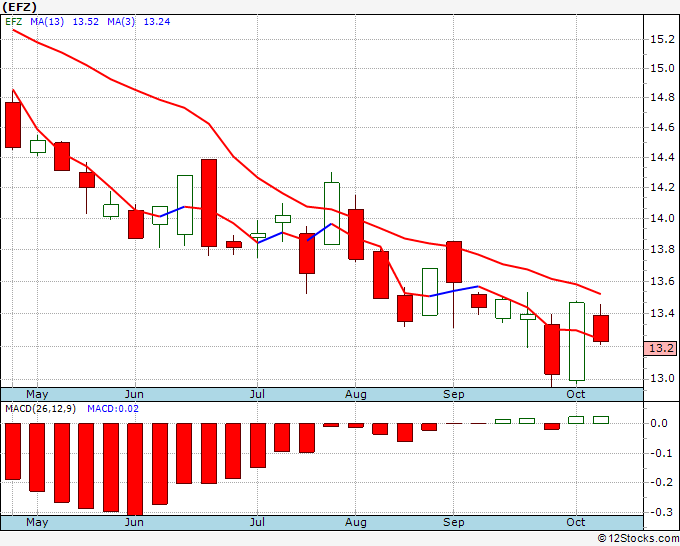The height and width of the screenshot is (546, 680).
Task: Click the MACD:0.02 value label
Action: point(113,409)
